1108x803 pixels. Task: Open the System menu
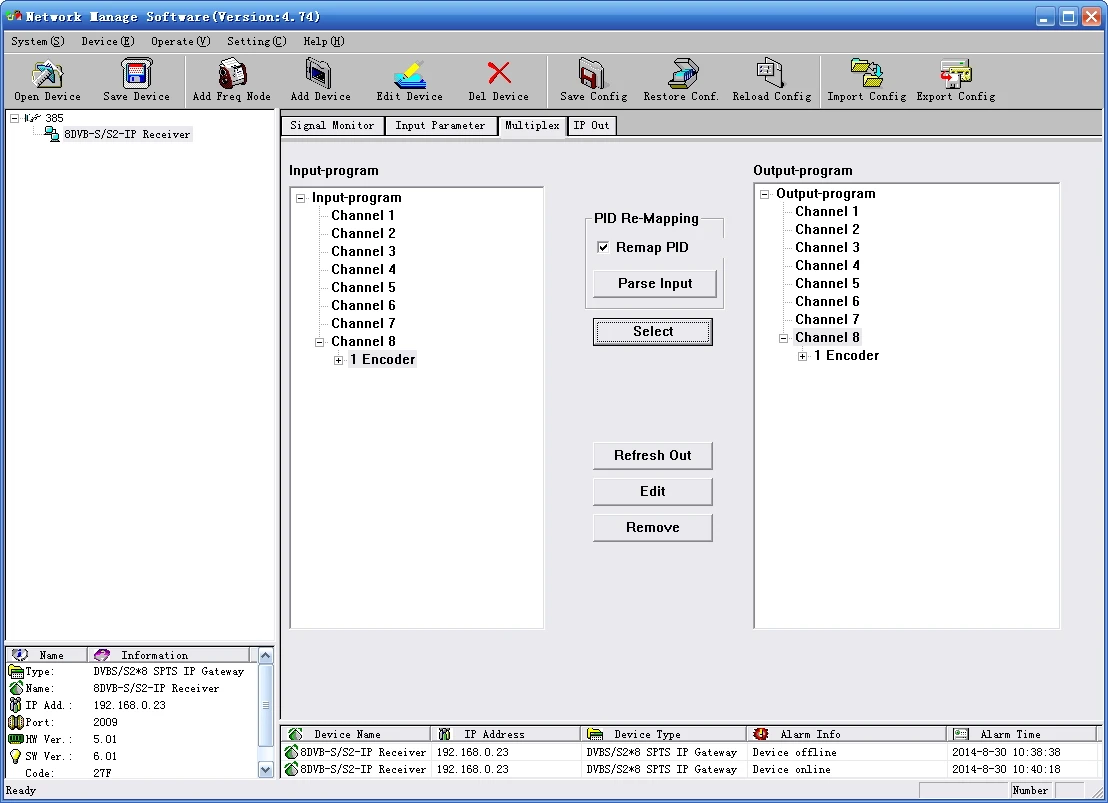pyautogui.click(x=37, y=41)
